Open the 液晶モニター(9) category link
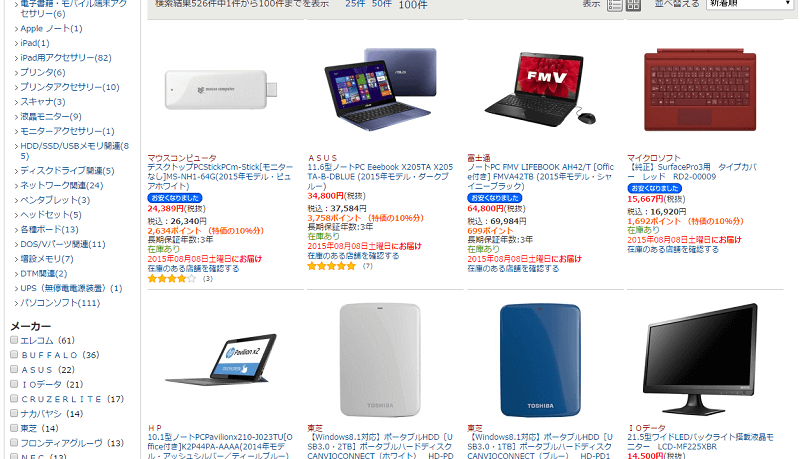 51,116
